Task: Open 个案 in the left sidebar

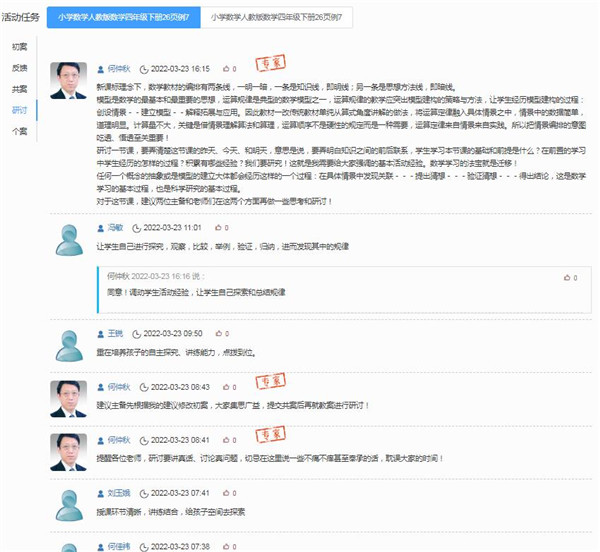Action: (20, 131)
